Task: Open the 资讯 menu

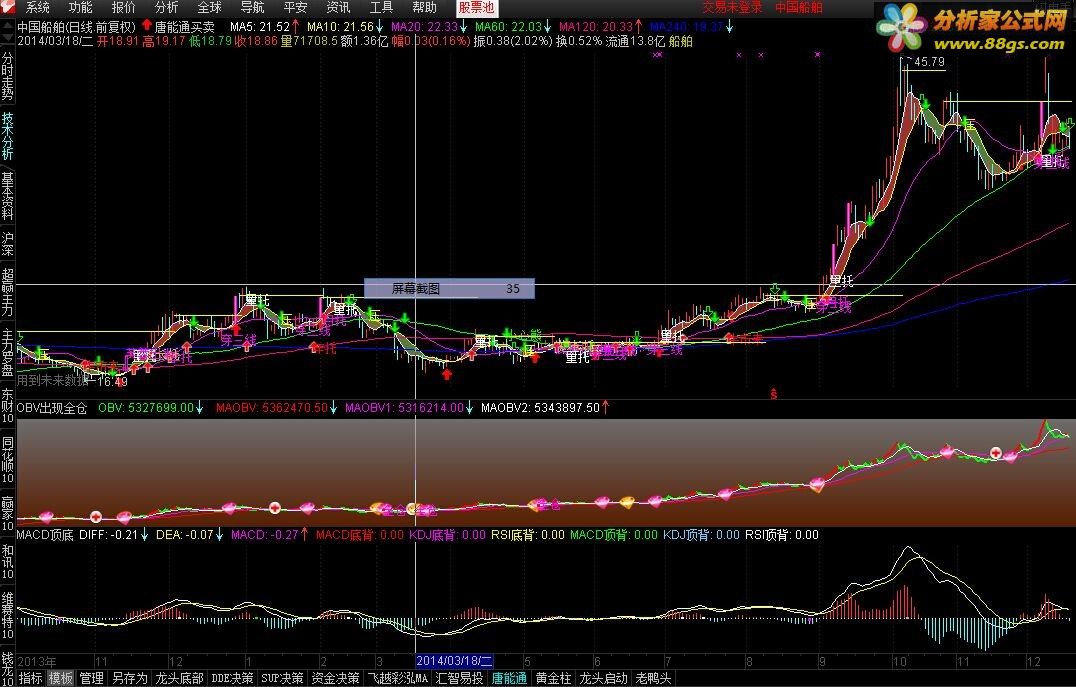Action: [x=338, y=8]
